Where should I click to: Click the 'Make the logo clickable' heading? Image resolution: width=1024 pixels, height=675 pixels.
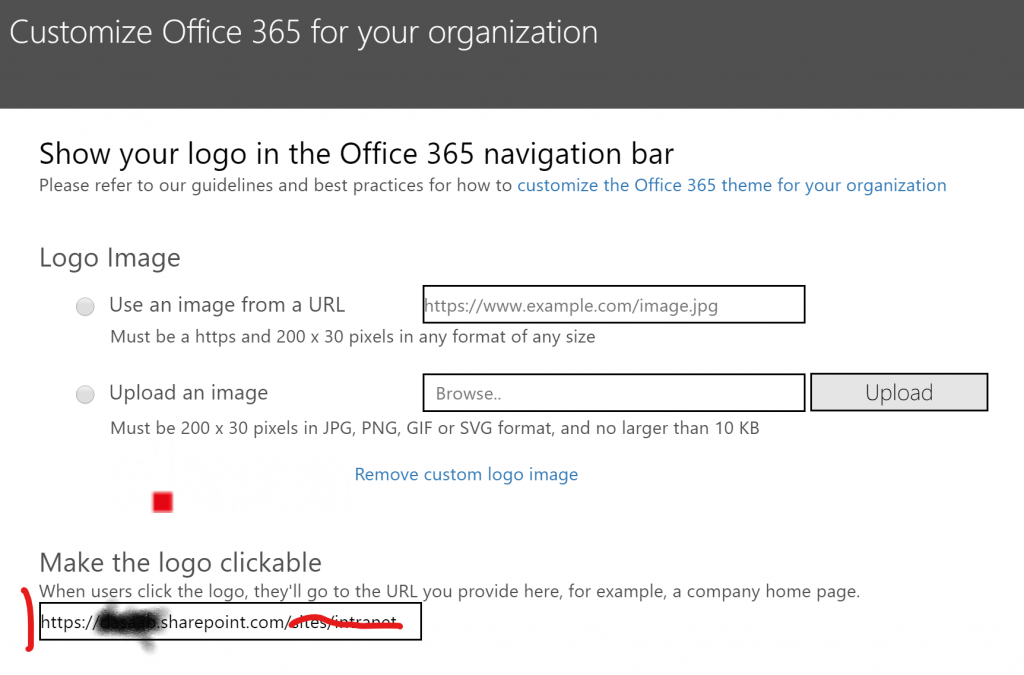(x=180, y=563)
